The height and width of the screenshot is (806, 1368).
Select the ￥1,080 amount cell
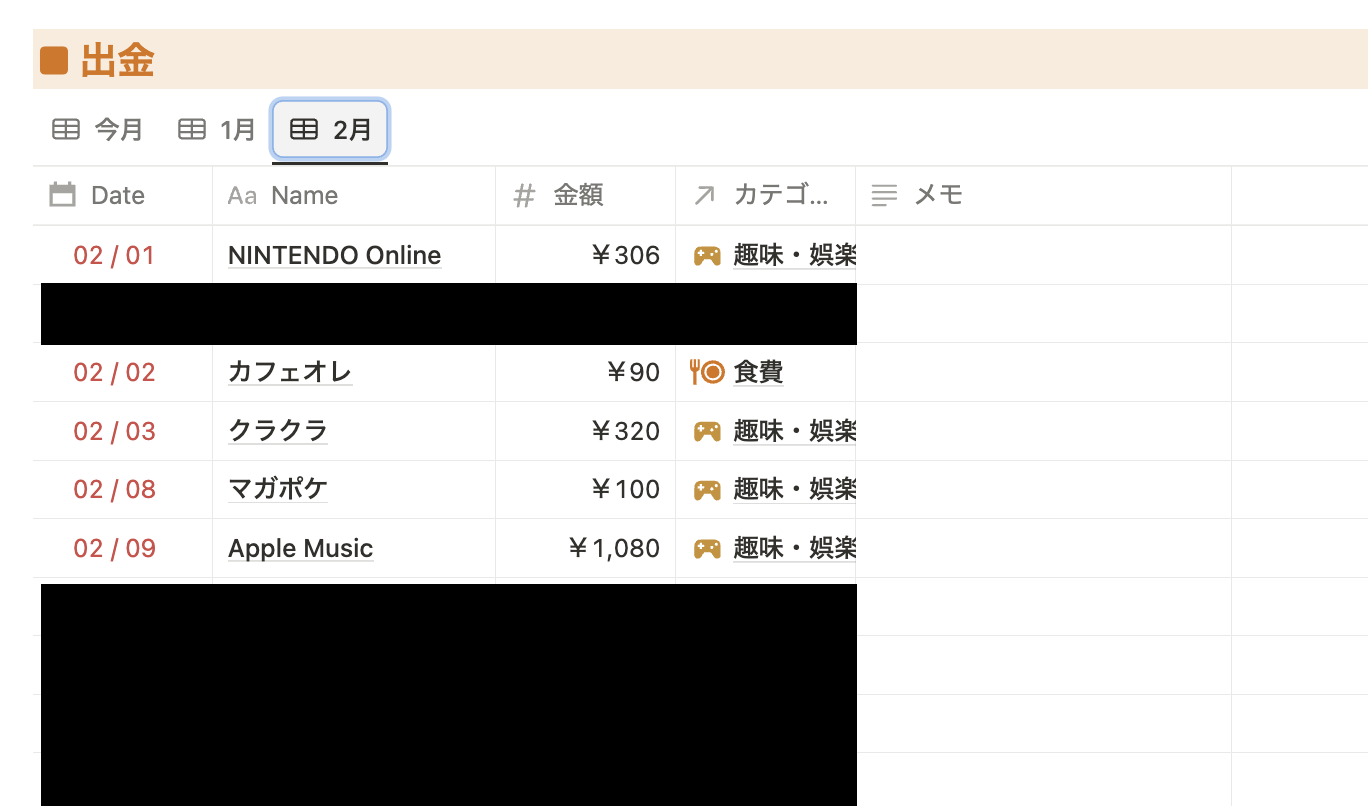[x=585, y=548]
